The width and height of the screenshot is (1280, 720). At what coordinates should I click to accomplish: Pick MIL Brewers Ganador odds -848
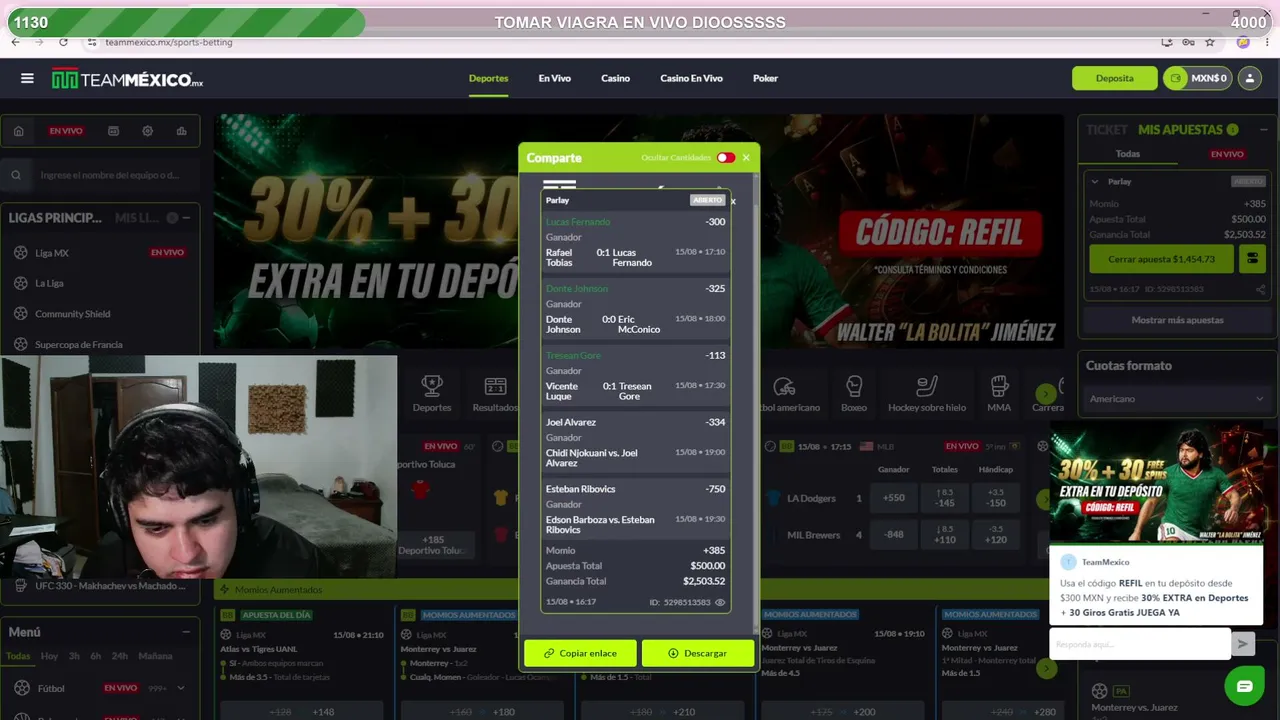point(894,535)
